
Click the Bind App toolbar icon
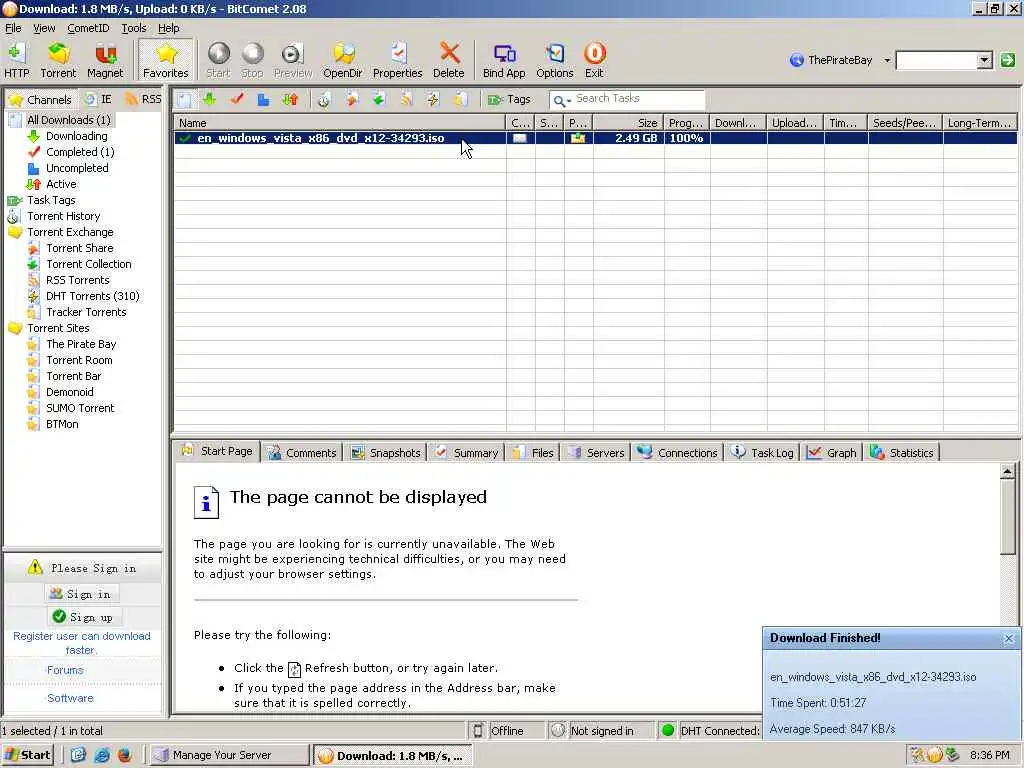(504, 60)
